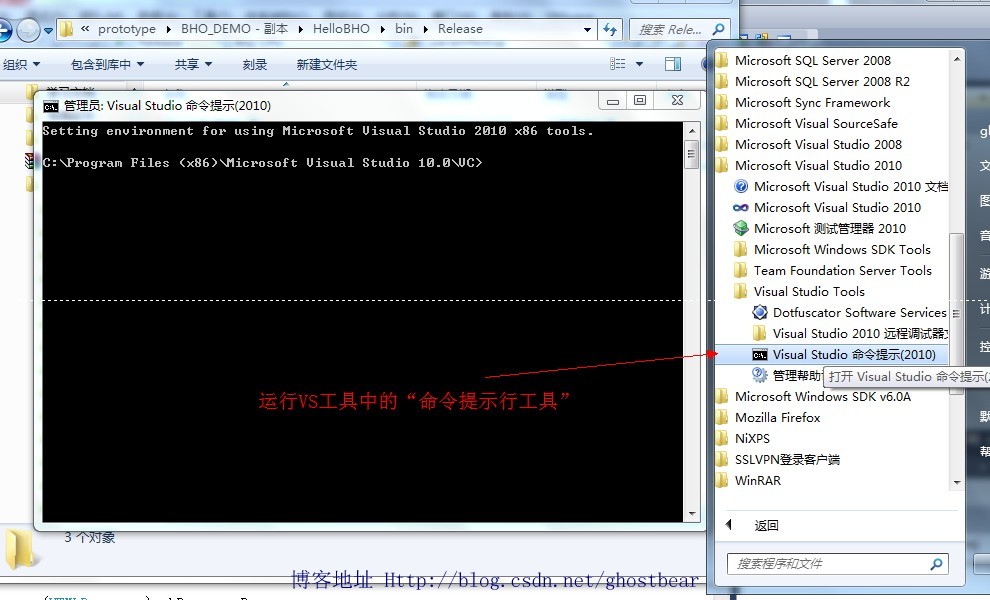Click the Explorer search box
Image resolution: width=990 pixels, height=600 pixels.
[x=679, y=30]
